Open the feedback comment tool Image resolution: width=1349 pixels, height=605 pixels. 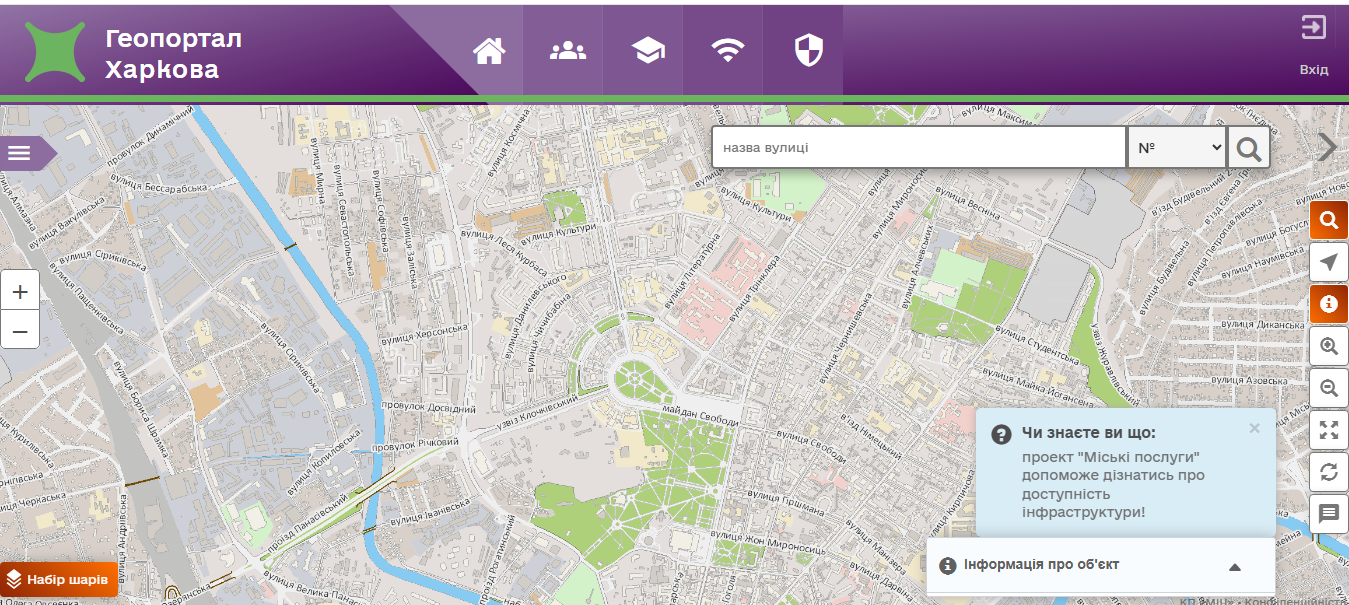coord(1329,514)
